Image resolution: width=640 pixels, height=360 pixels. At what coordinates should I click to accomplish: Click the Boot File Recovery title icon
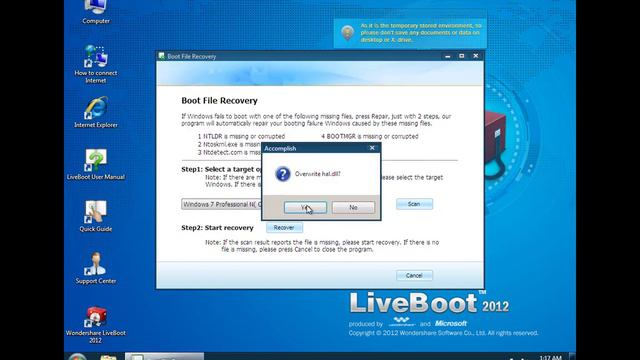pyautogui.click(x=162, y=56)
